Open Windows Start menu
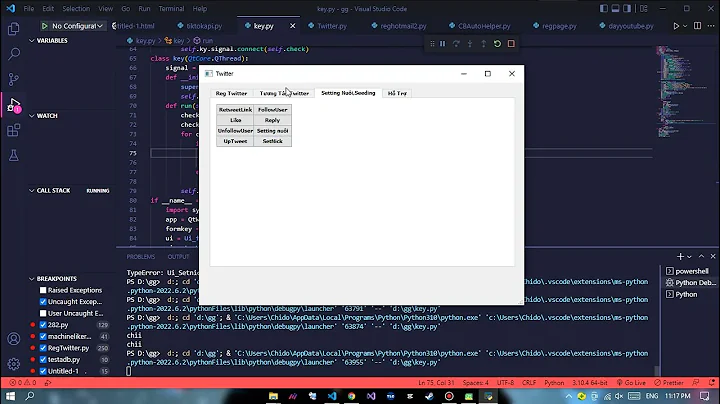The width and height of the screenshot is (720, 404). coord(10,396)
